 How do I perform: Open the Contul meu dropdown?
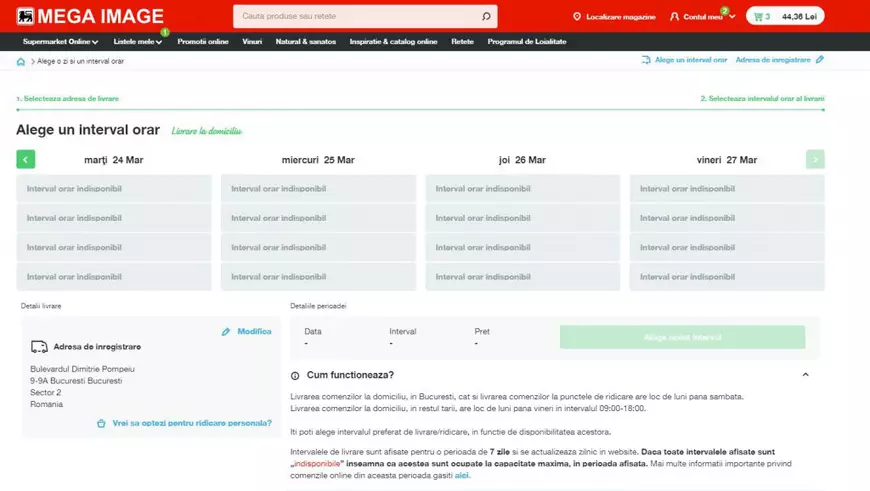coord(703,17)
